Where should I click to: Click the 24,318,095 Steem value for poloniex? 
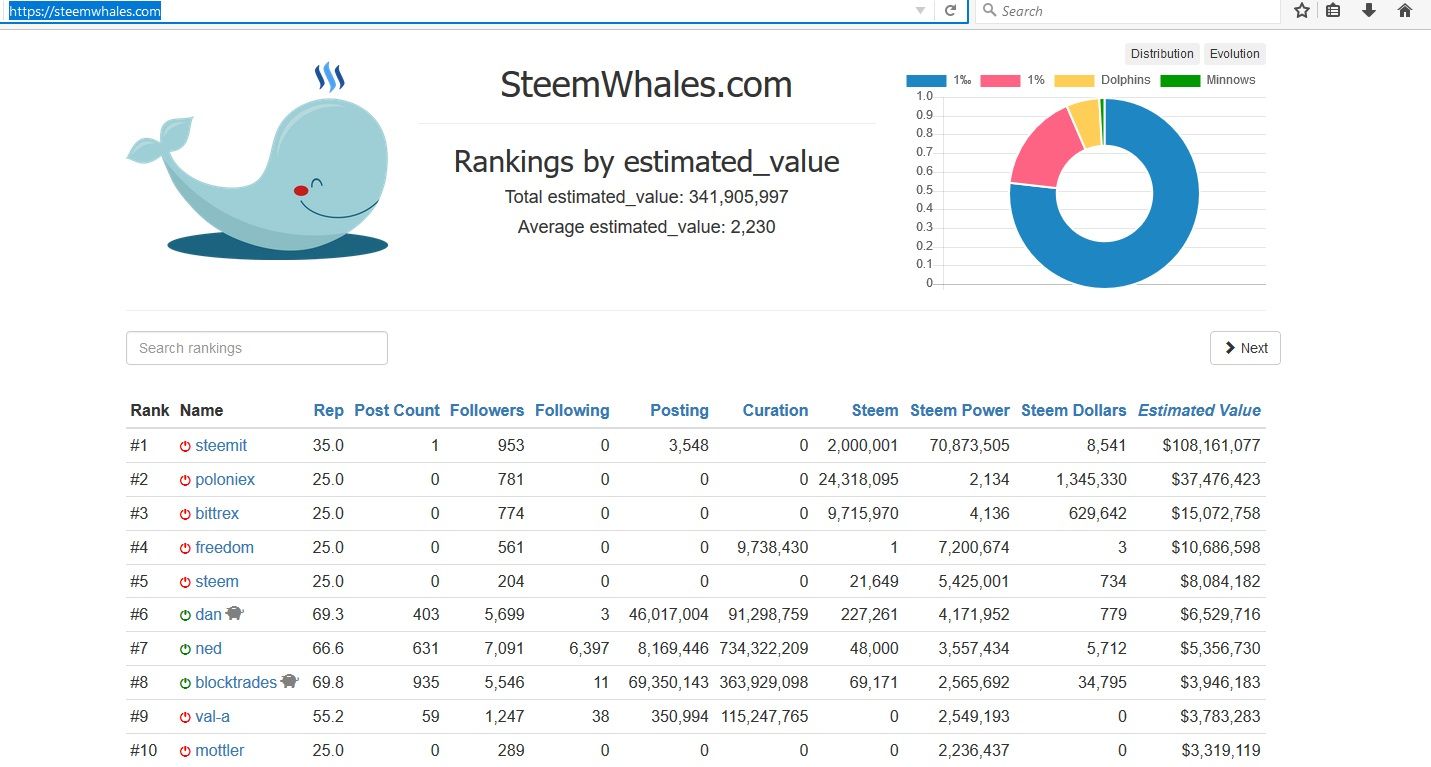pos(858,479)
